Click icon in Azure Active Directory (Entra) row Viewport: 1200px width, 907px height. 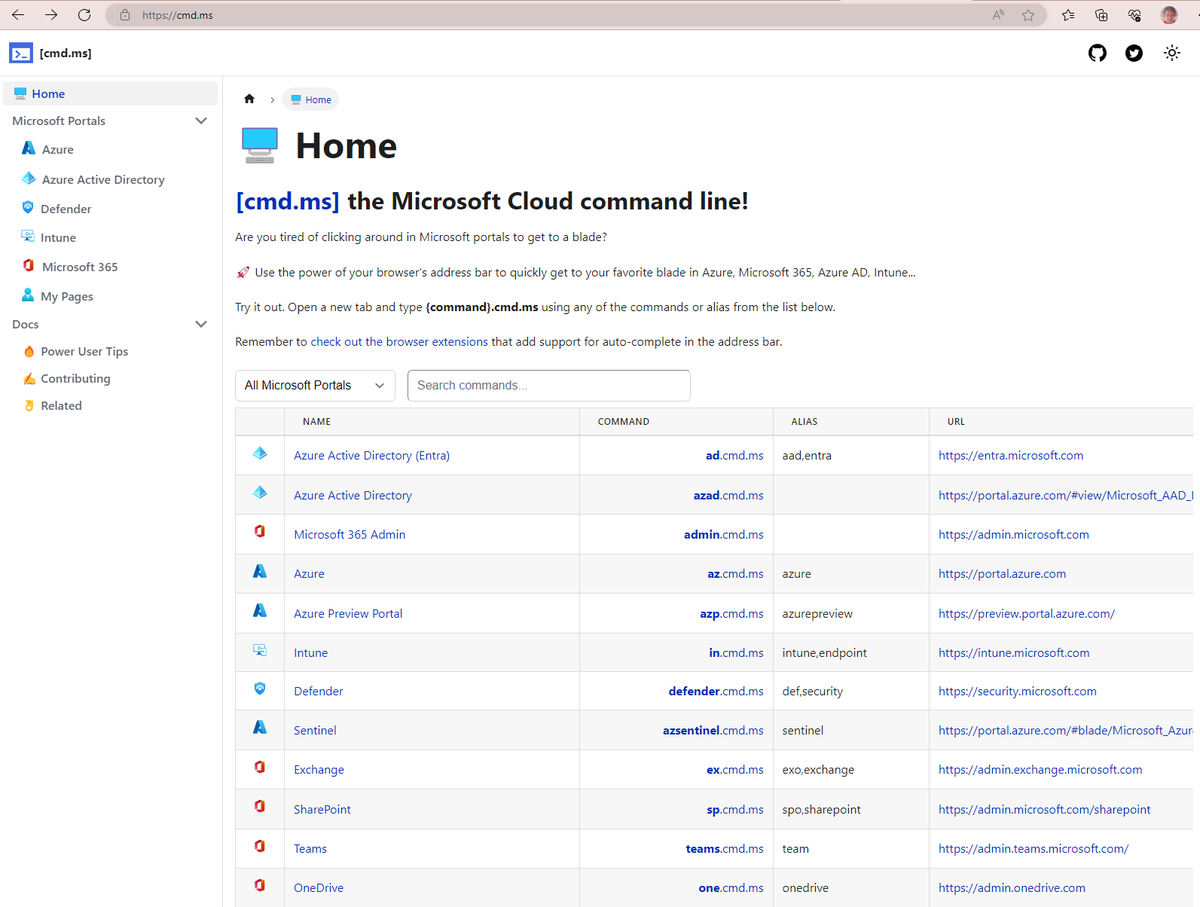[260, 454]
